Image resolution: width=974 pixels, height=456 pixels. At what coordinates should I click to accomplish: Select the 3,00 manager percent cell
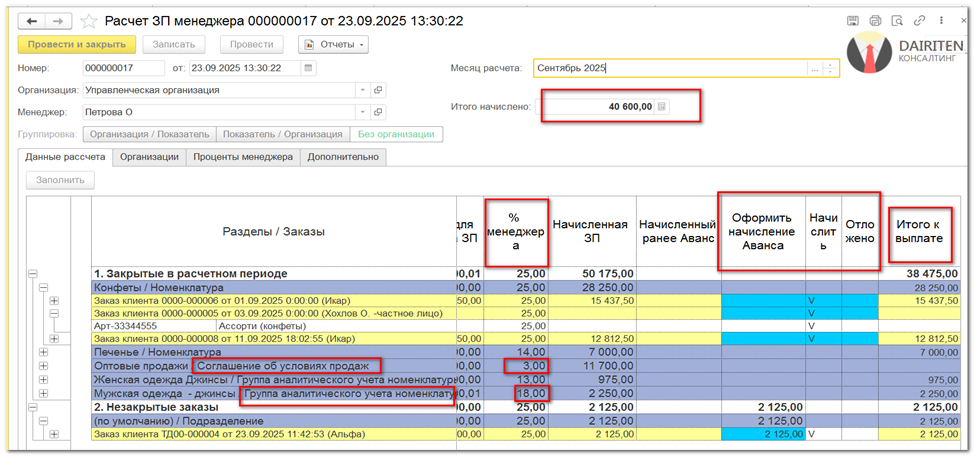coord(517,365)
